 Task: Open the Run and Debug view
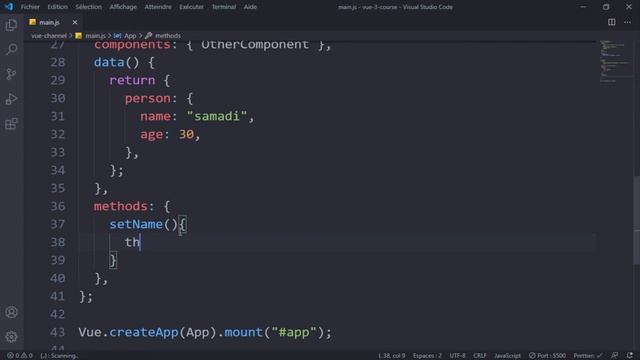tap(11, 99)
